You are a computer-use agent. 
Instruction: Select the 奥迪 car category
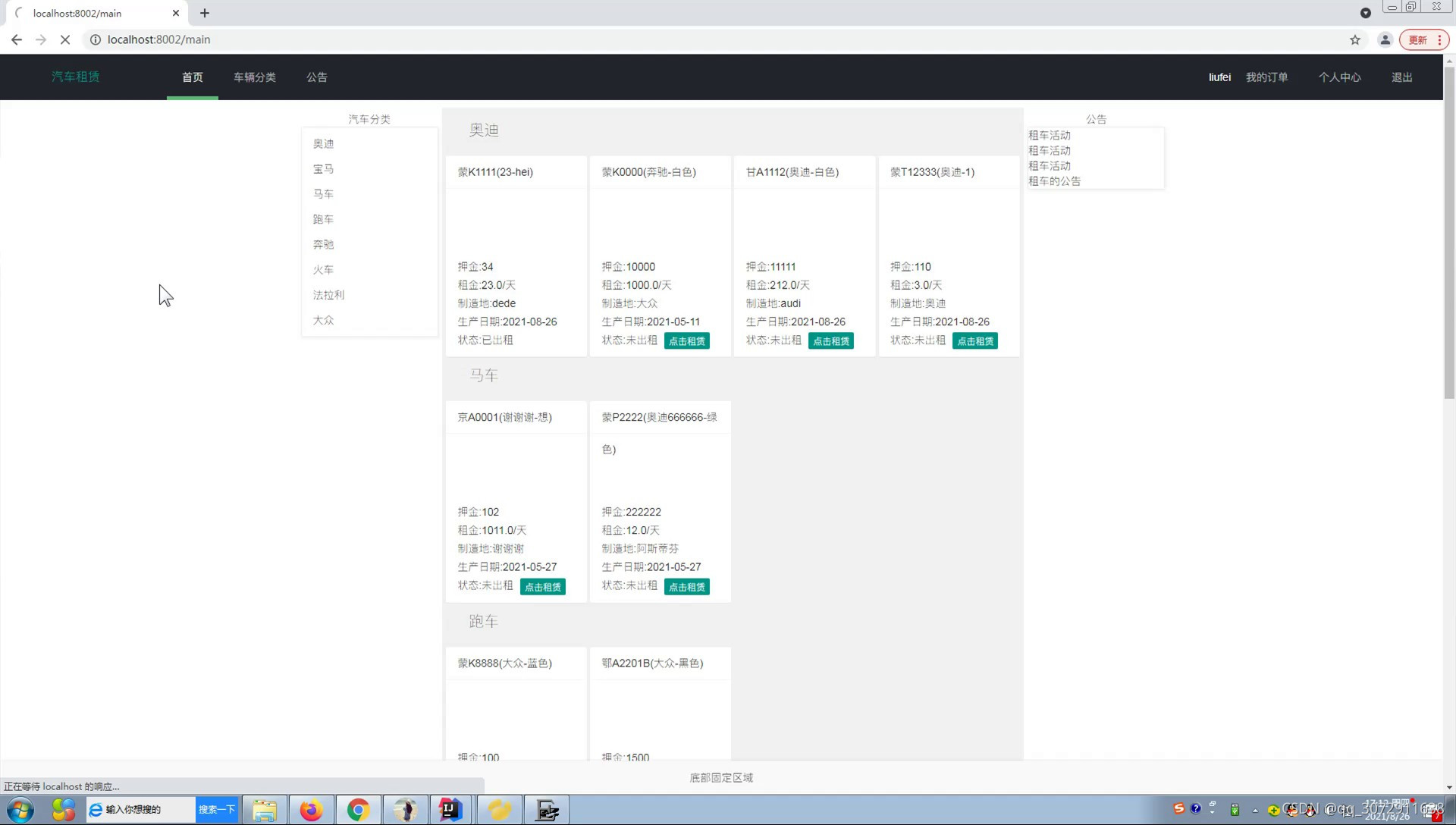[324, 144]
